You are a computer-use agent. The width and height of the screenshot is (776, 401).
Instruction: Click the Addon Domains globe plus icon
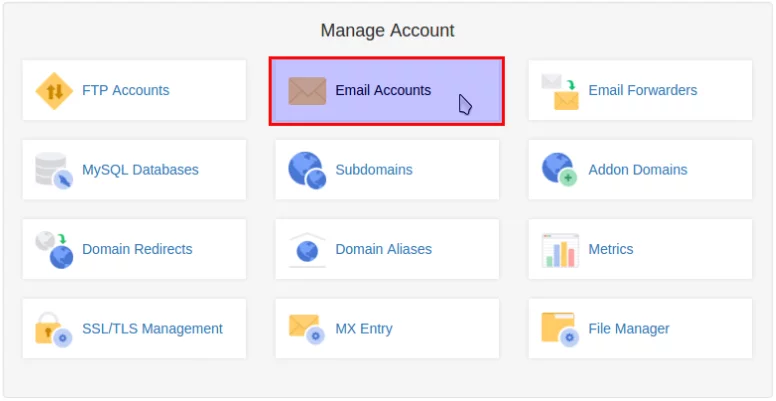point(560,170)
